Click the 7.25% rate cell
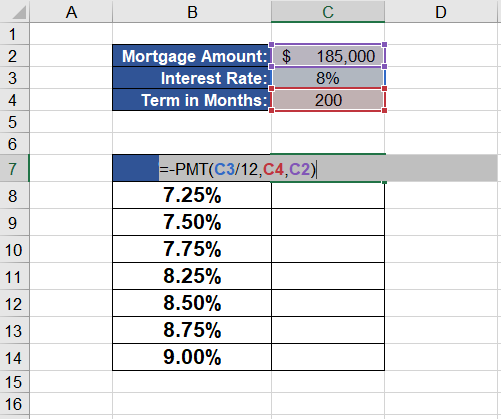501x419 pixels. [192, 195]
